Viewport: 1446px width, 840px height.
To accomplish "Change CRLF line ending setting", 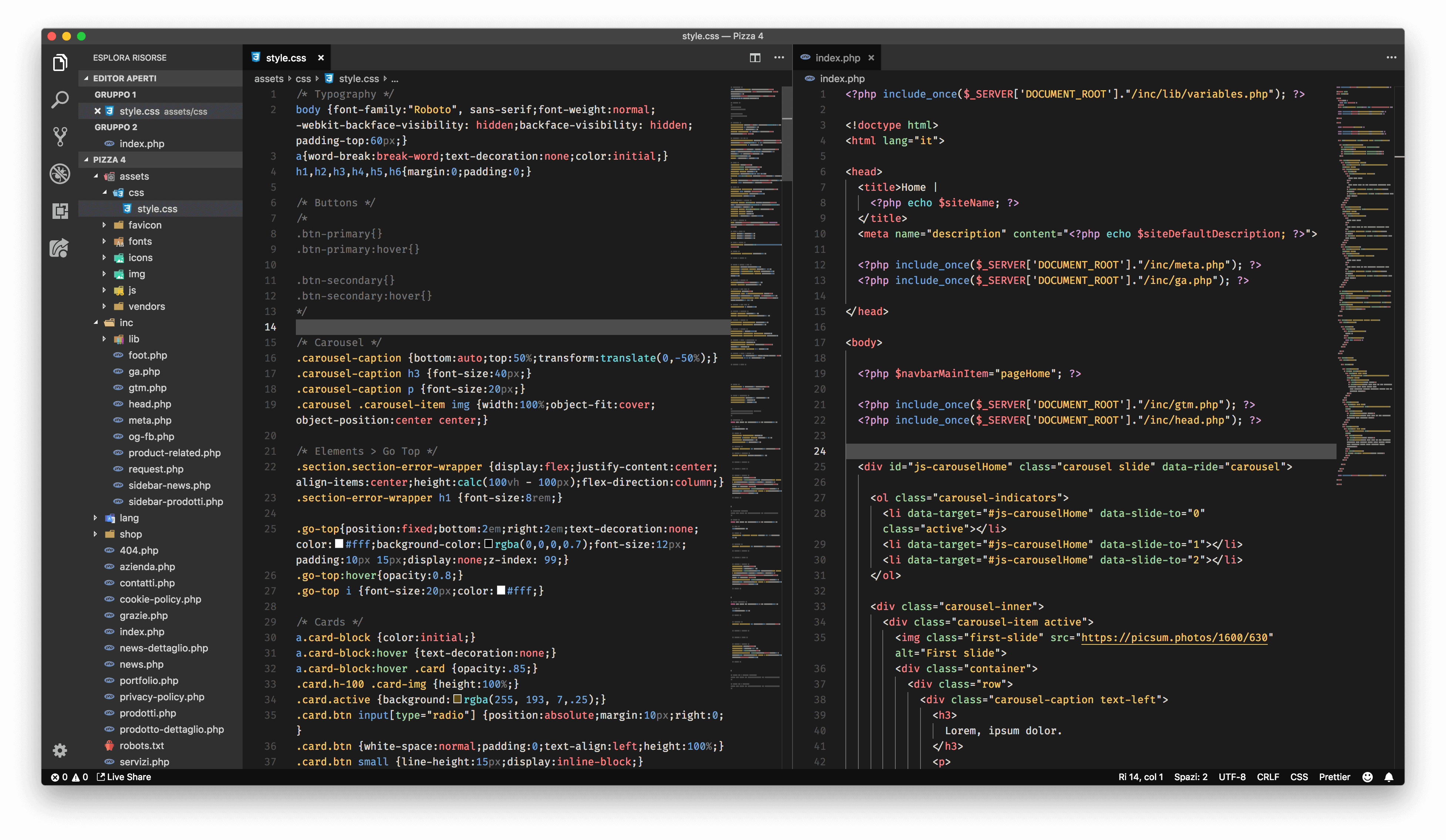I will pyautogui.click(x=1267, y=777).
